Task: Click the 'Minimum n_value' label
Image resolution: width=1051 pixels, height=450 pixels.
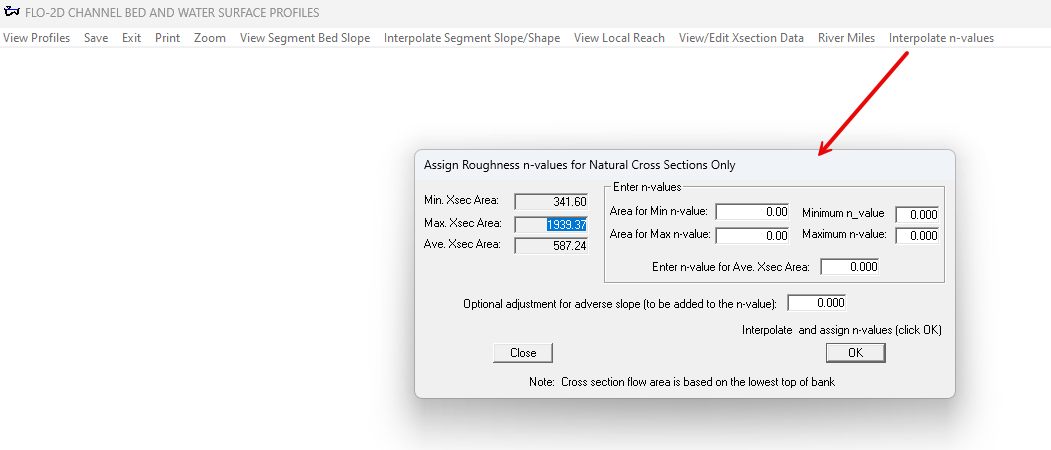Action: [x=843, y=213]
